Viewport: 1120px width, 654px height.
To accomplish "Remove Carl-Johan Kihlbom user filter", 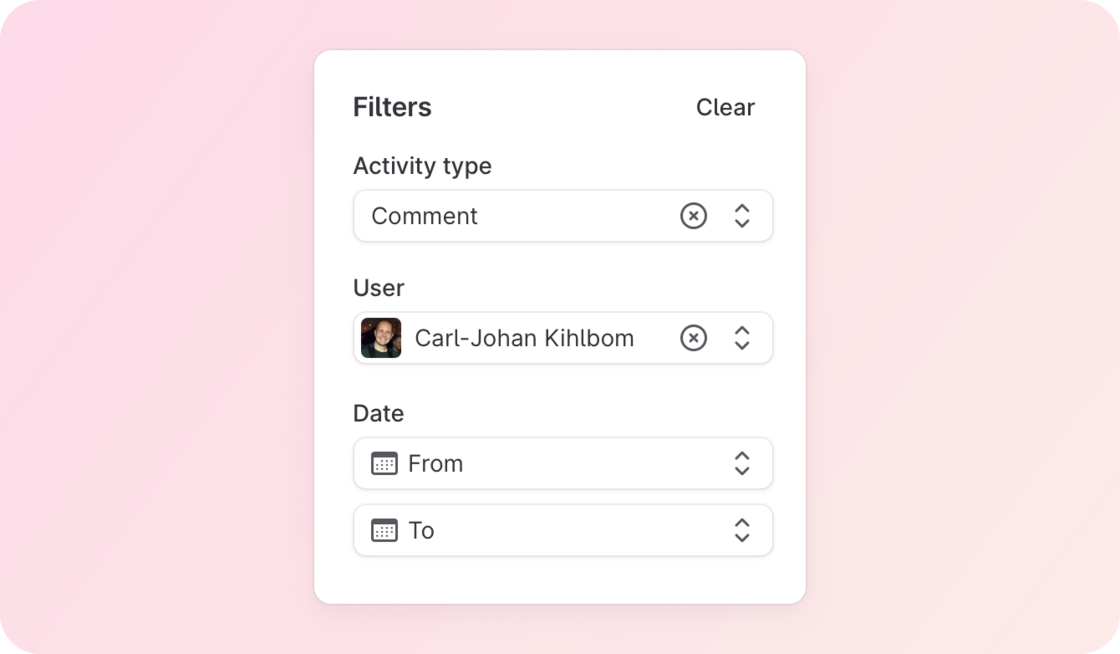I will click(x=693, y=338).
